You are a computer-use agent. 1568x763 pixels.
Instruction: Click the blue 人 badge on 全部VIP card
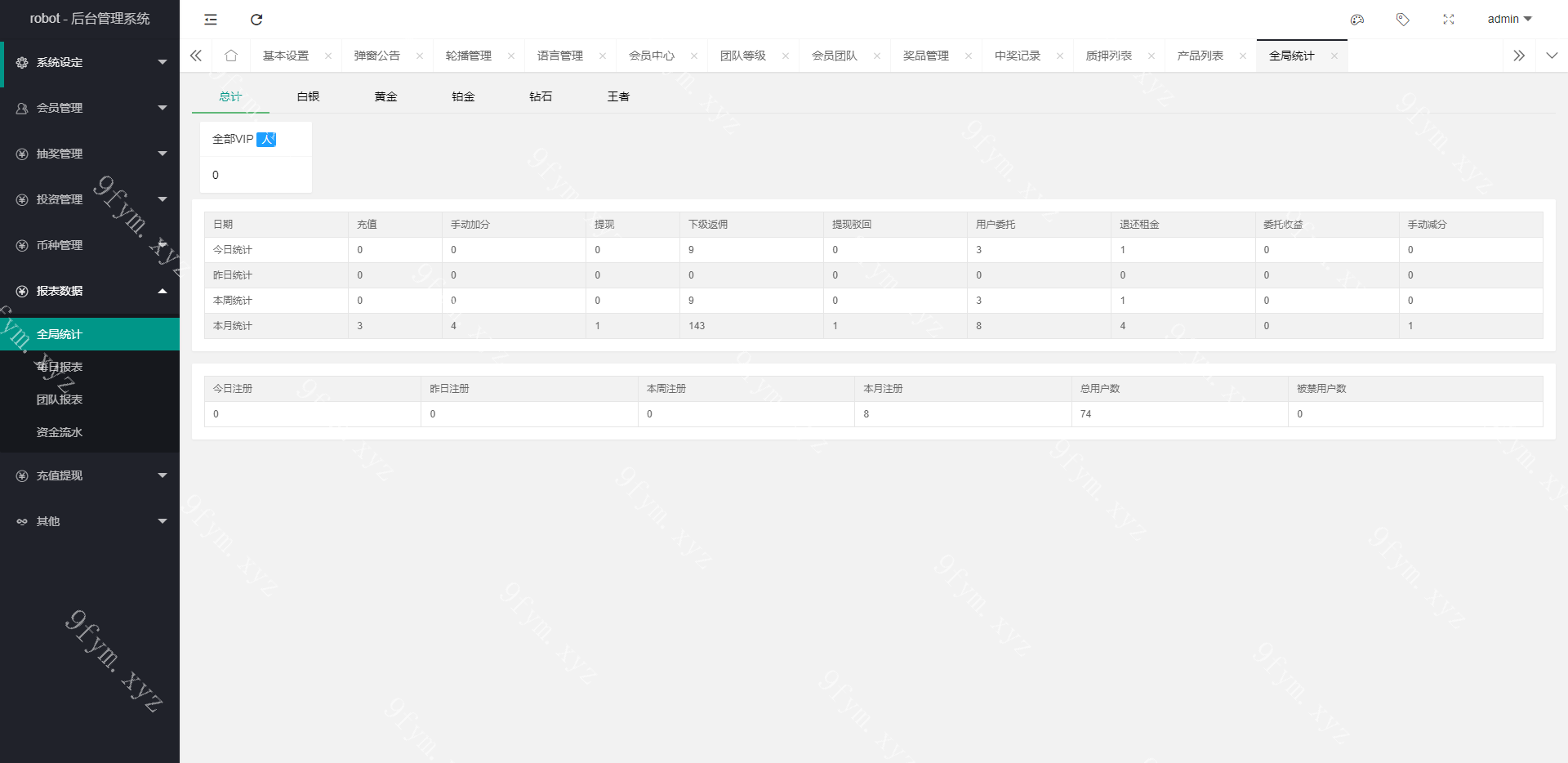[x=266, y=140]
